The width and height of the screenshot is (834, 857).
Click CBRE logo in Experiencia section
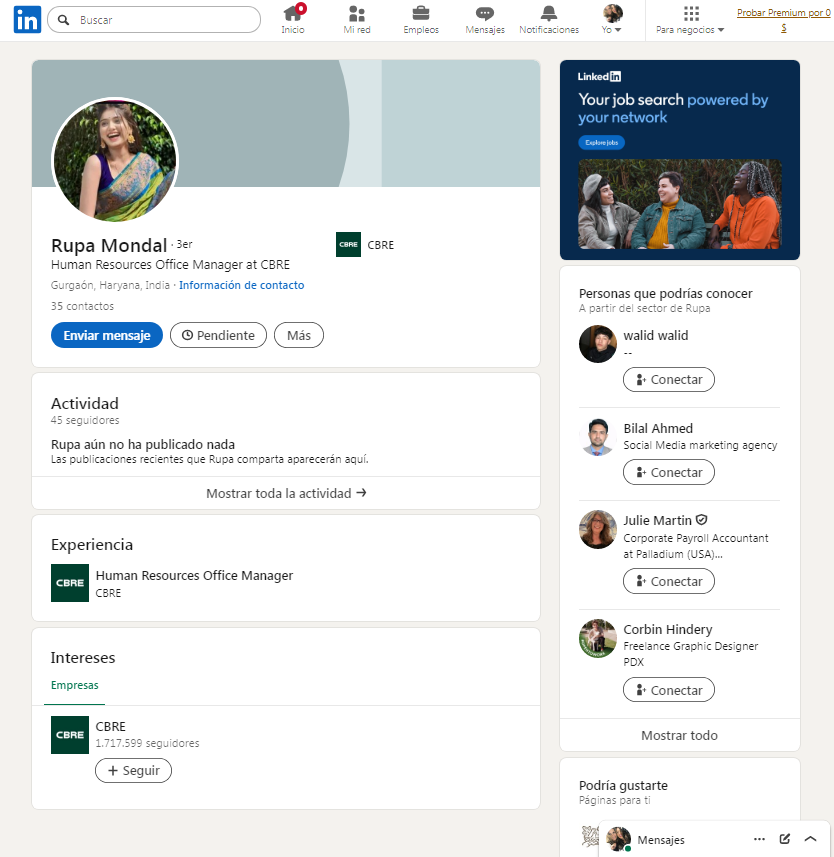click(x=70, y=583)
